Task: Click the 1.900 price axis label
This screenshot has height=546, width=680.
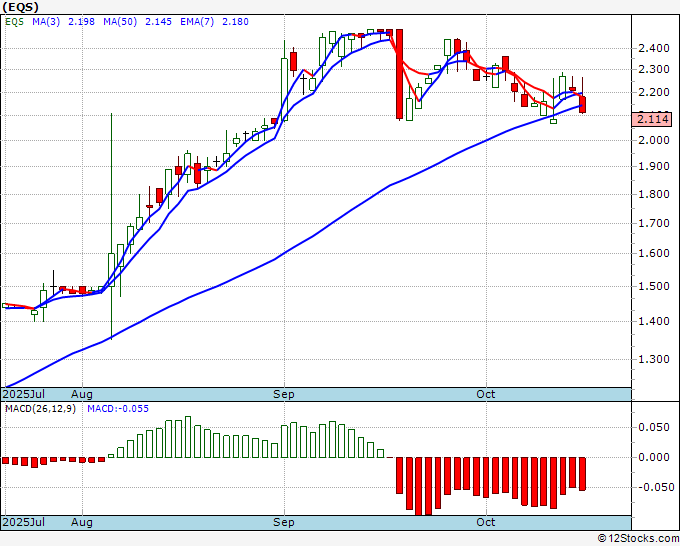Action: tap(654, 167)
